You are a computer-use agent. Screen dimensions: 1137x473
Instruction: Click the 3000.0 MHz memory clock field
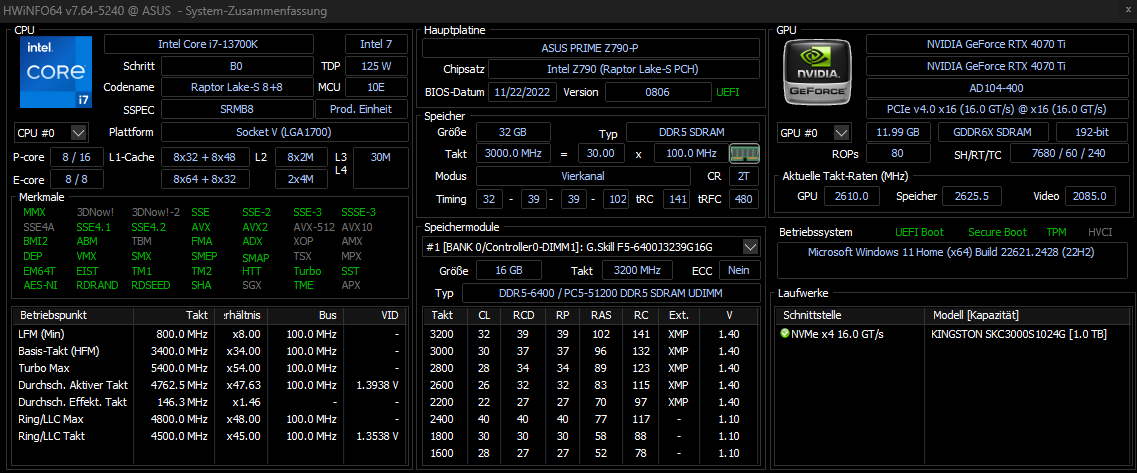click(513, 154)
